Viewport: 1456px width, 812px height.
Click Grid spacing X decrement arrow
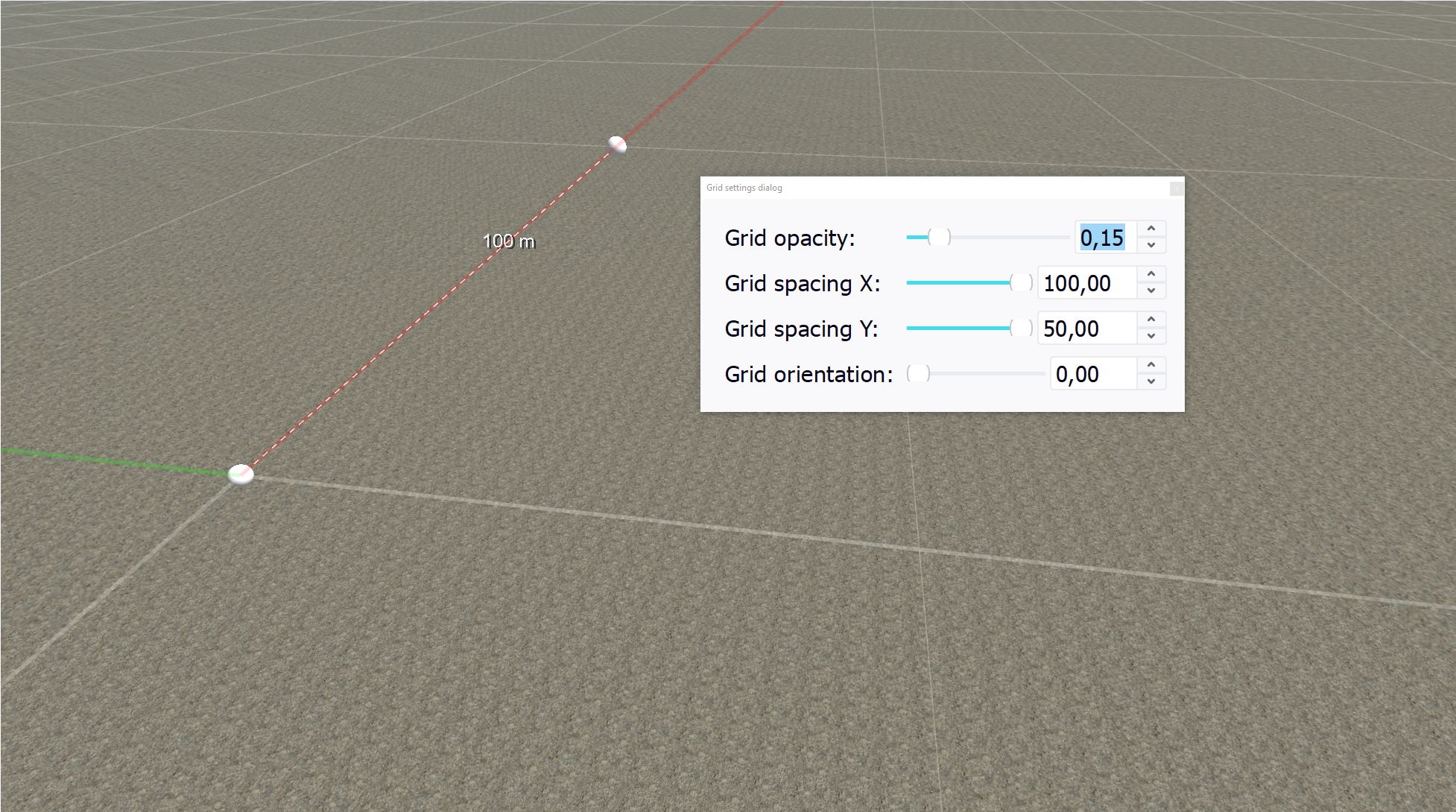[1151, 291]
